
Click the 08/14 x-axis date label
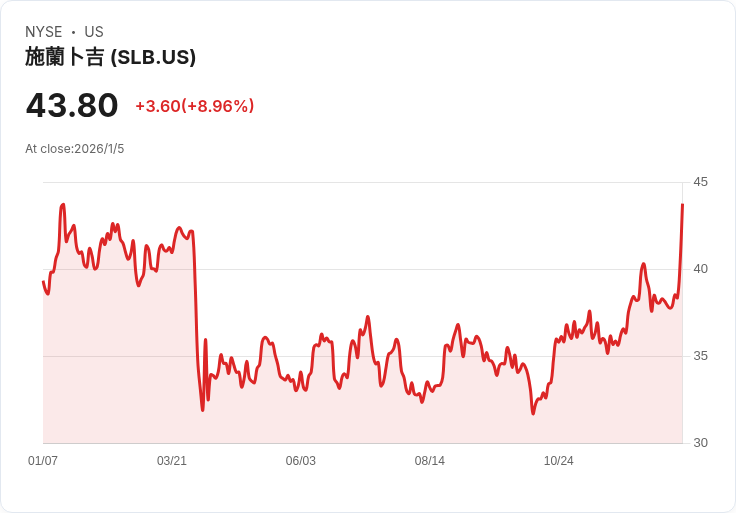click(429, 461)
